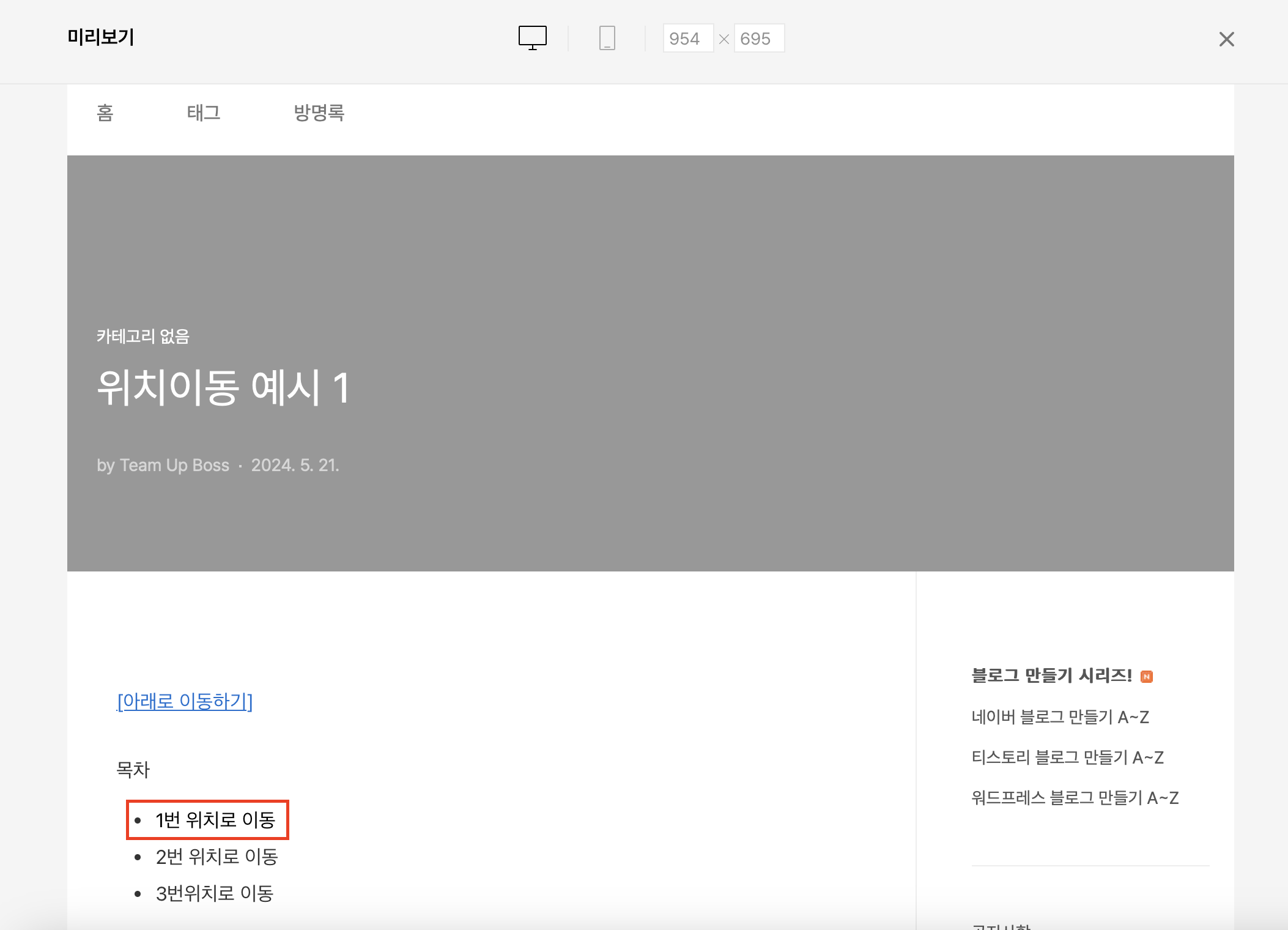Open the 홈 menu item

point(105,113)
